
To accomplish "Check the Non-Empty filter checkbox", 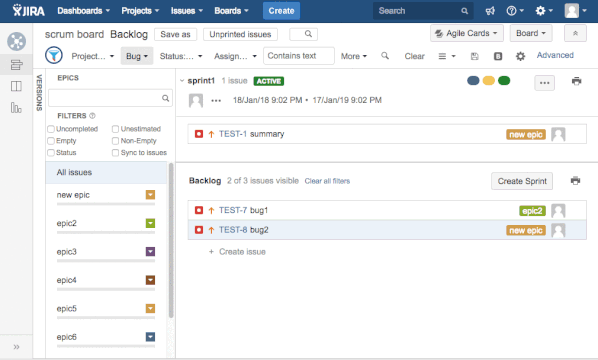I will point(115,141).
